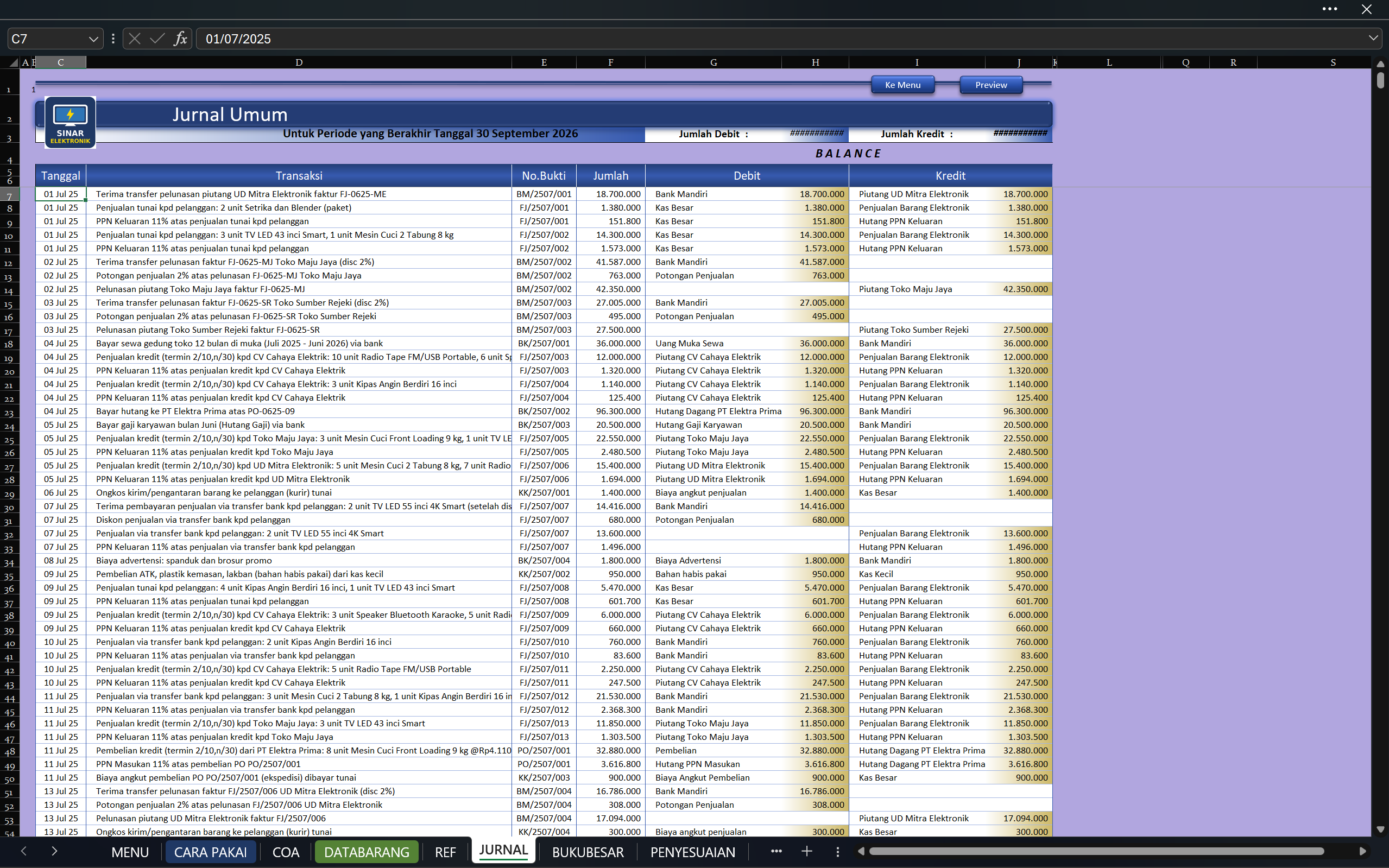Cancel formula entry with the X icon
The image size is (1389, 868).
click(134, 39)
